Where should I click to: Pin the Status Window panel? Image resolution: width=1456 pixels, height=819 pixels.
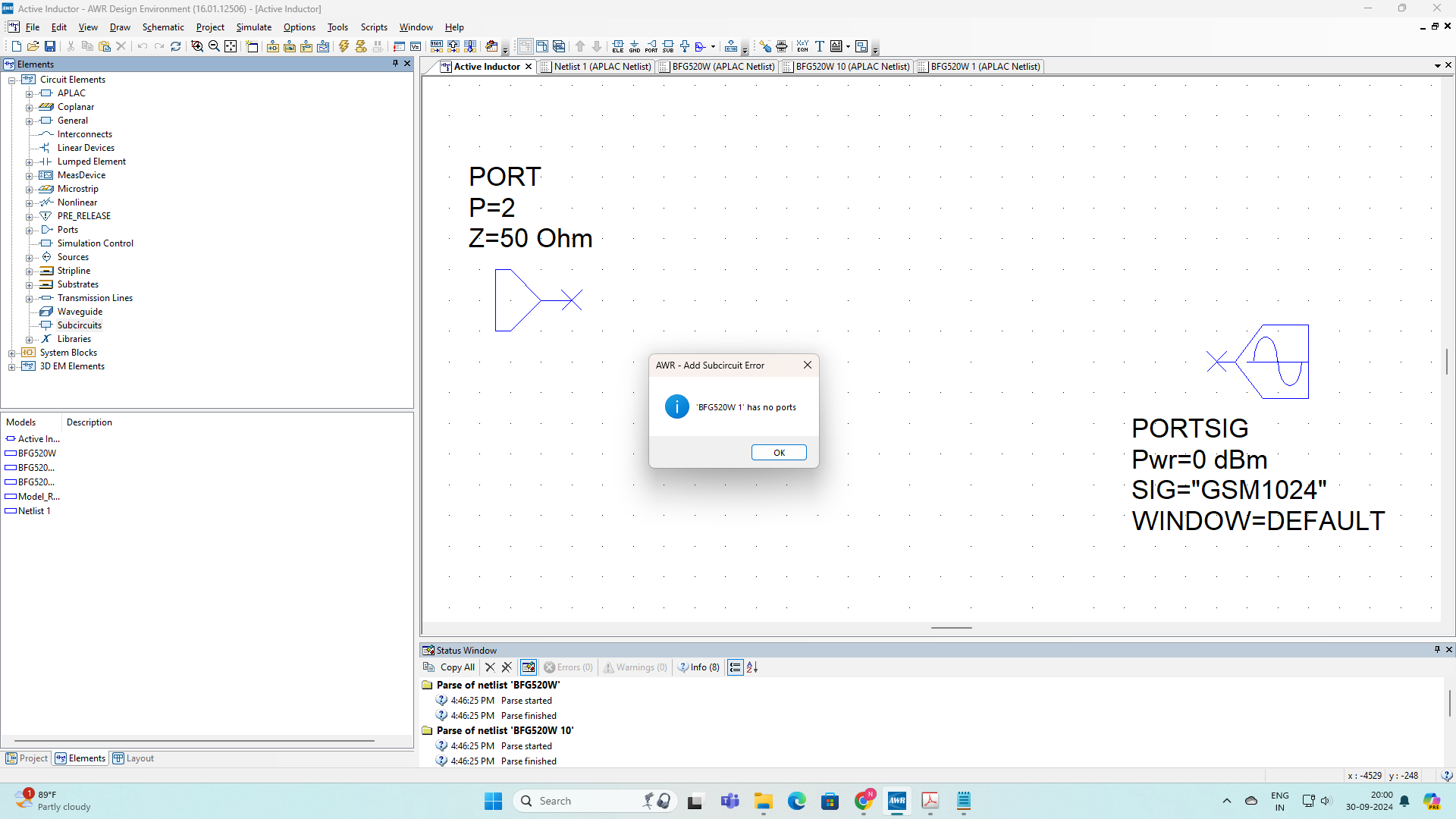click(x=1437, y=650)
